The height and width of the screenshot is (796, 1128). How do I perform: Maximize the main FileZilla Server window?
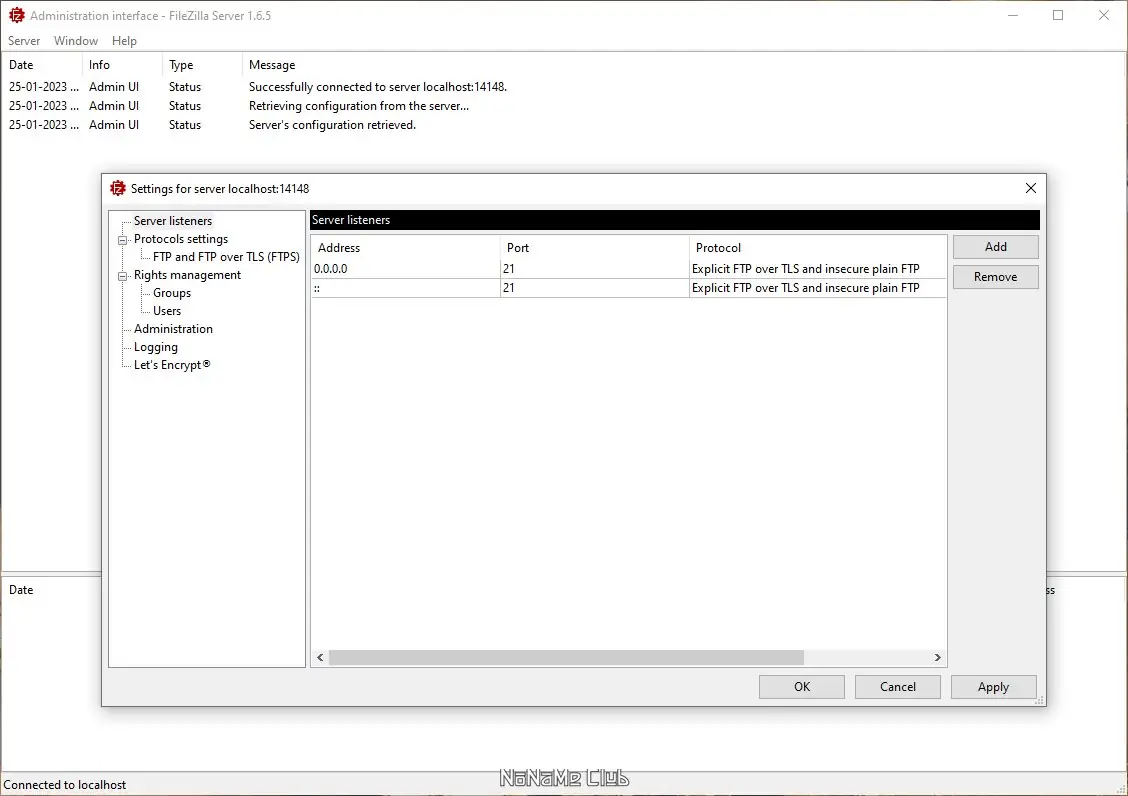1058,15
